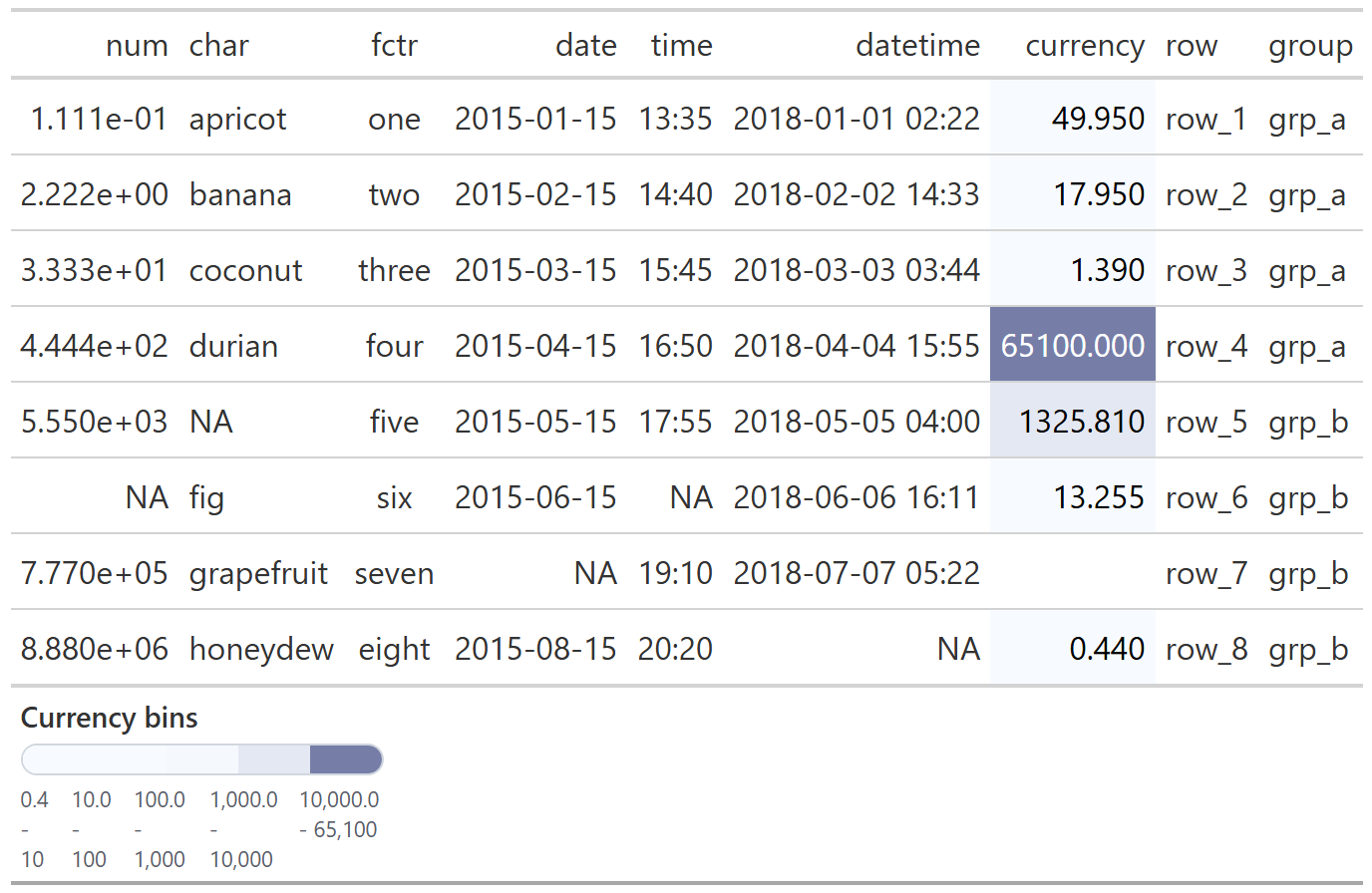Select the time 19:10 cell

[x=675, y=573]
